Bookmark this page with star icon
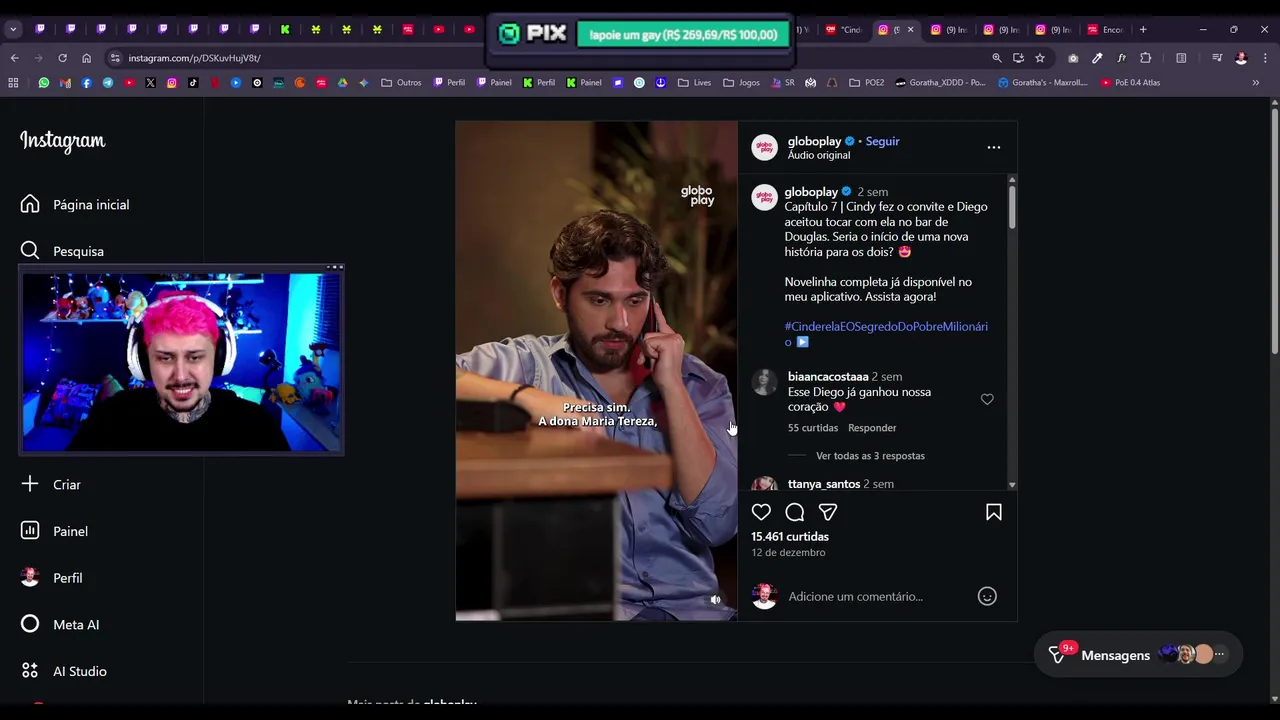 1040,58
